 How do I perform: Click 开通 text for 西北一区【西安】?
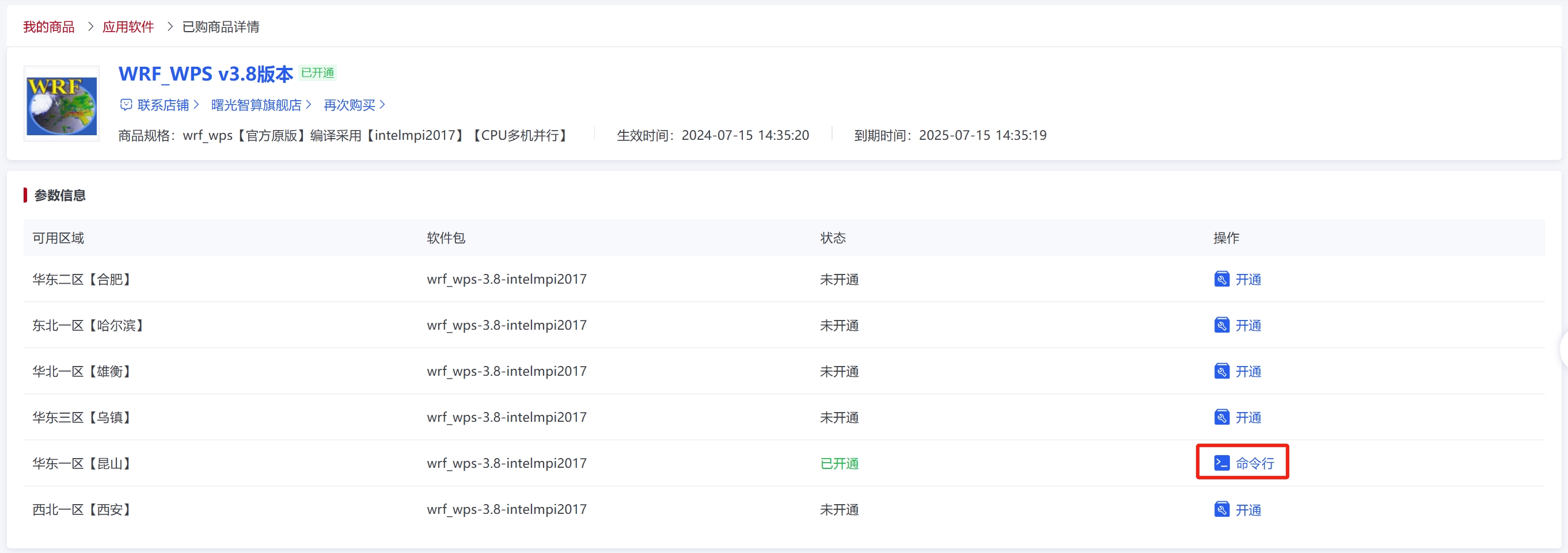(1248, 510)
